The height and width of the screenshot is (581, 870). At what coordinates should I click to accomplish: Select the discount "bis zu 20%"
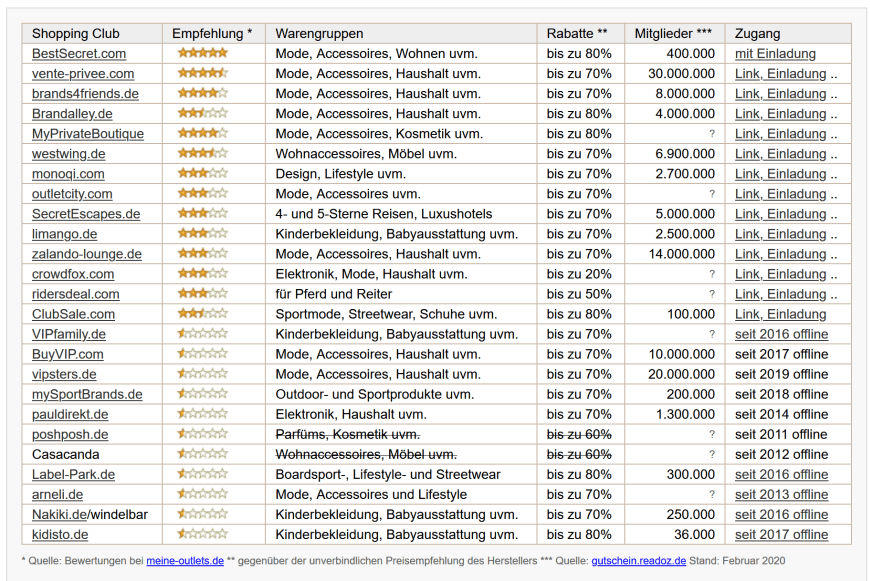pos(579,274)
